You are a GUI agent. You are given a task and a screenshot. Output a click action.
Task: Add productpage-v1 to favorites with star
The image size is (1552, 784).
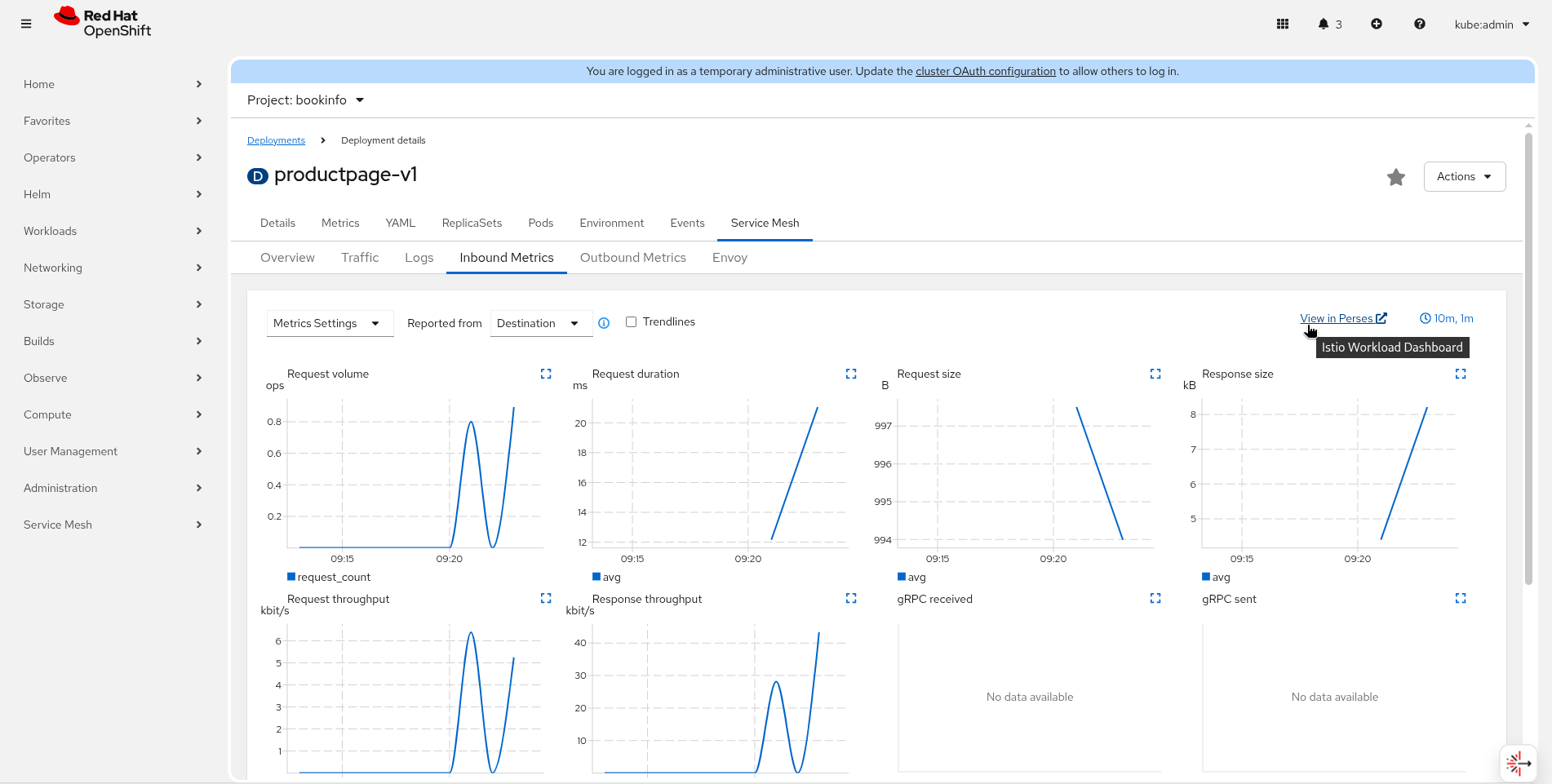(x=1396, y=177)
